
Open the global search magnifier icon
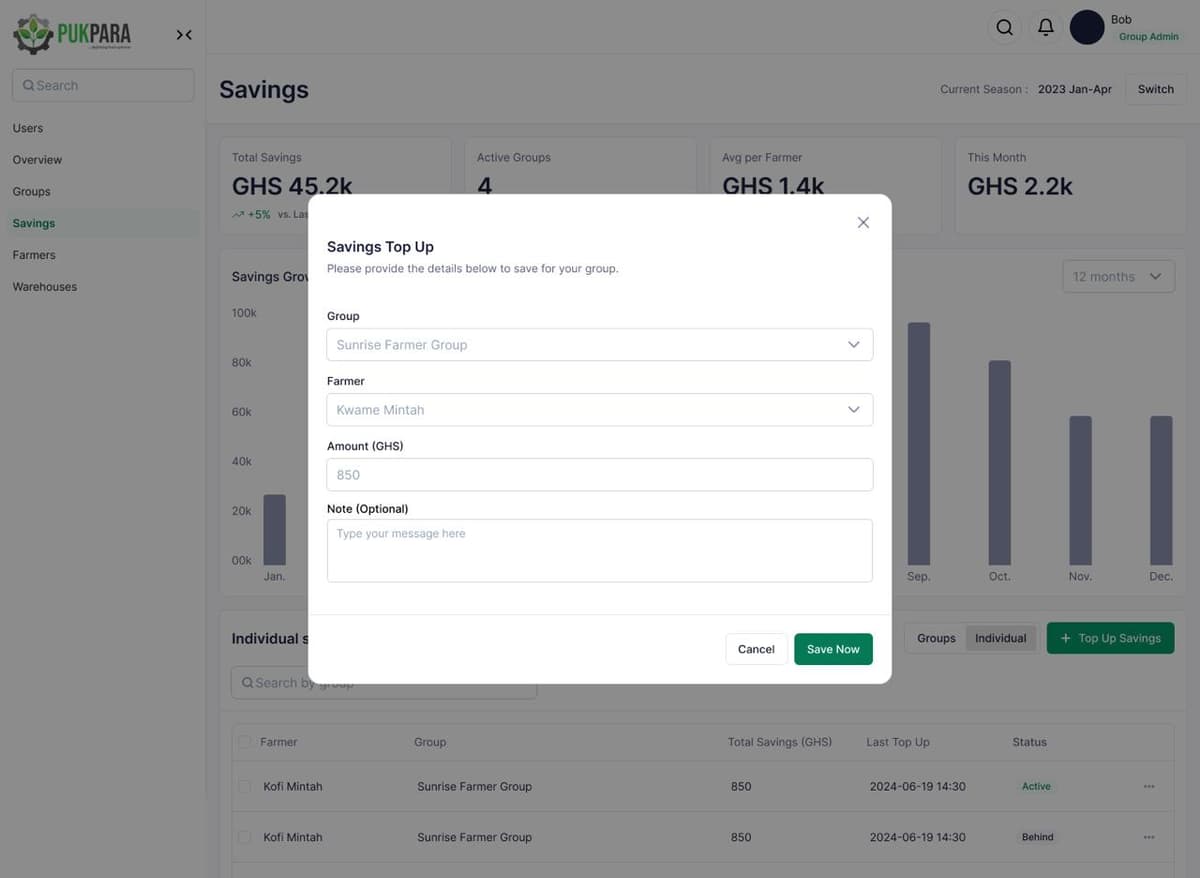tap(1004, 27)
